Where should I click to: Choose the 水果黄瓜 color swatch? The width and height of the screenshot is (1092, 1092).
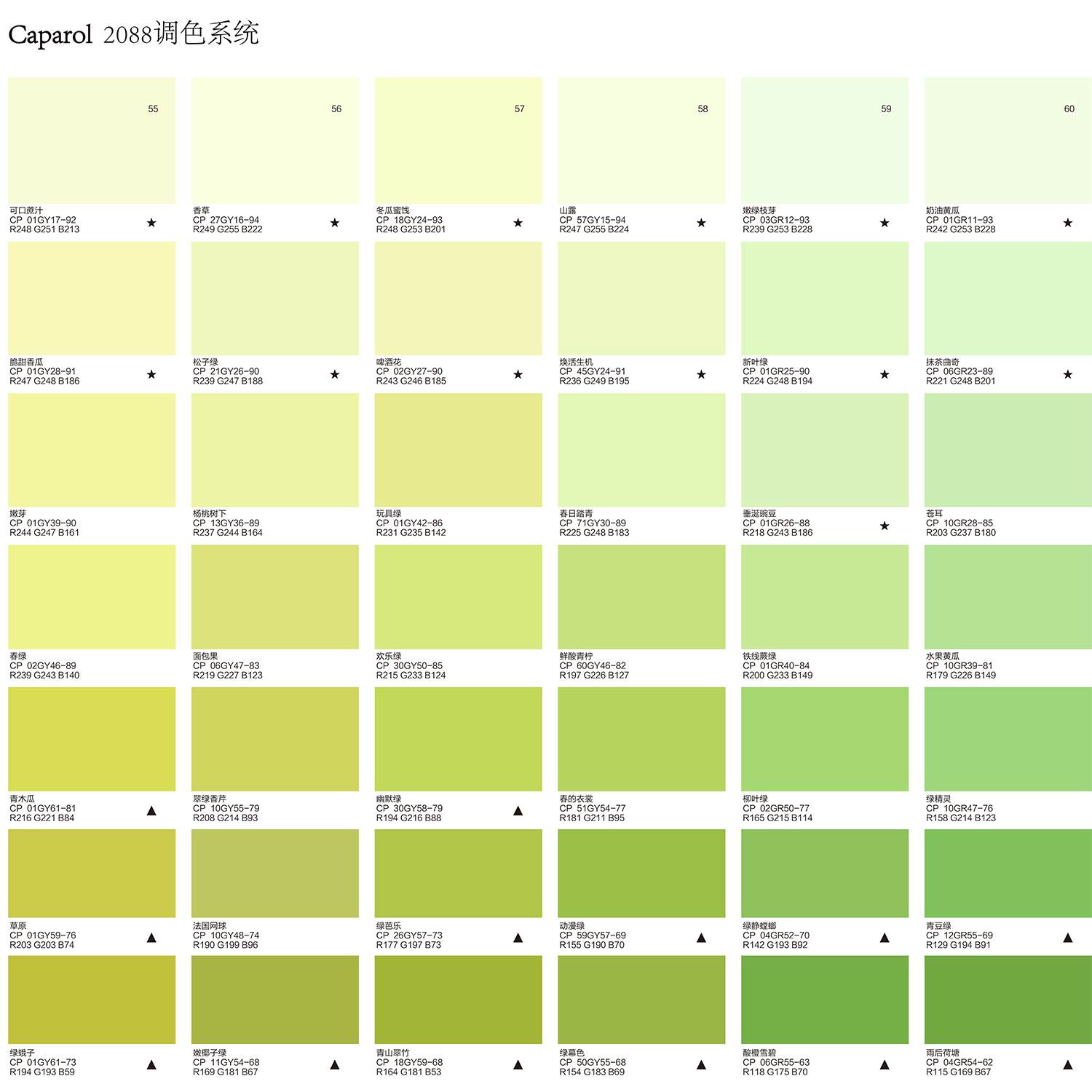tap(1008, 597)
